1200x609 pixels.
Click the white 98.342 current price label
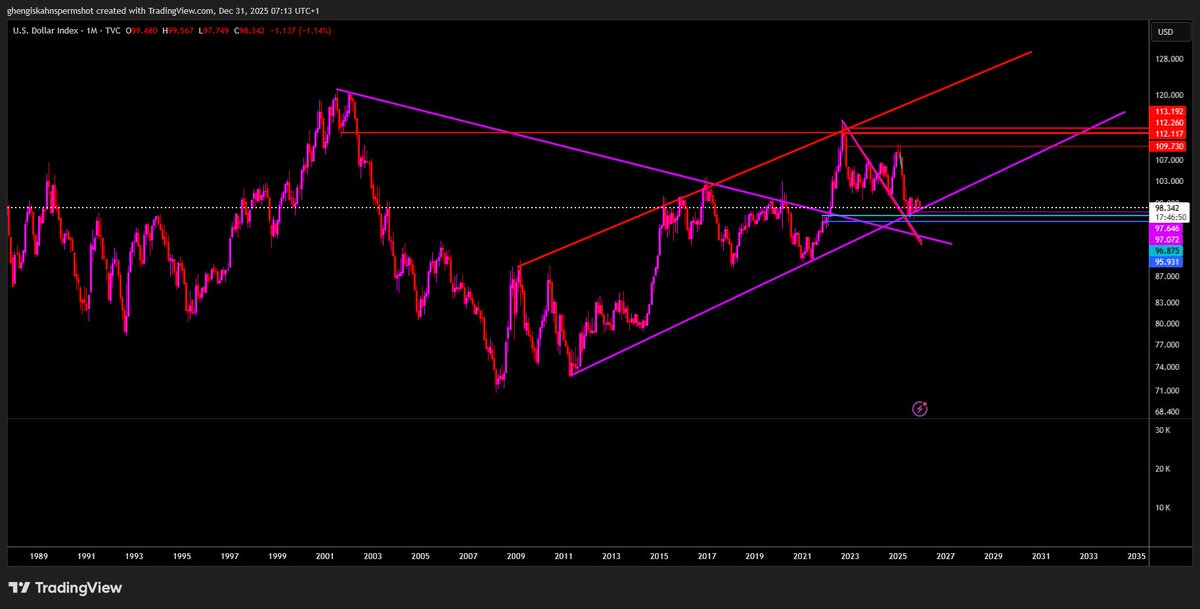(x=1169, y=207)
